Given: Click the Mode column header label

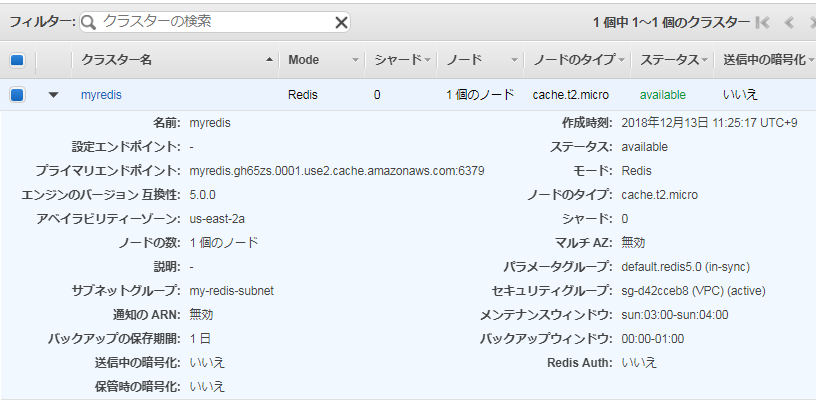Looking at the screenshot, I should 303,60.
